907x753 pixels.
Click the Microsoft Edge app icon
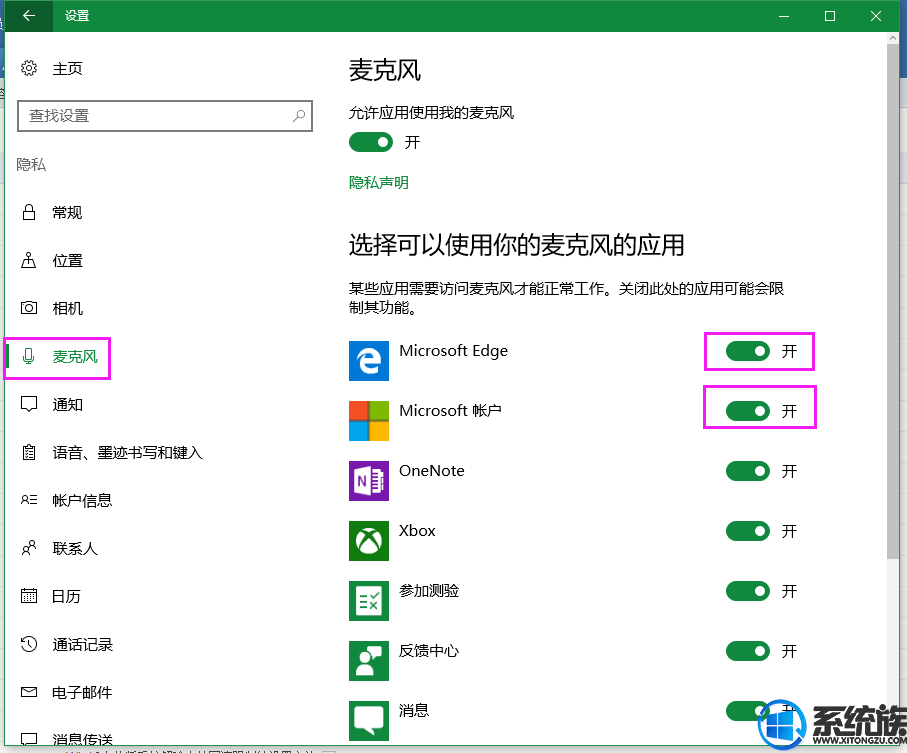pyautogui.click(x=369, y=361)
